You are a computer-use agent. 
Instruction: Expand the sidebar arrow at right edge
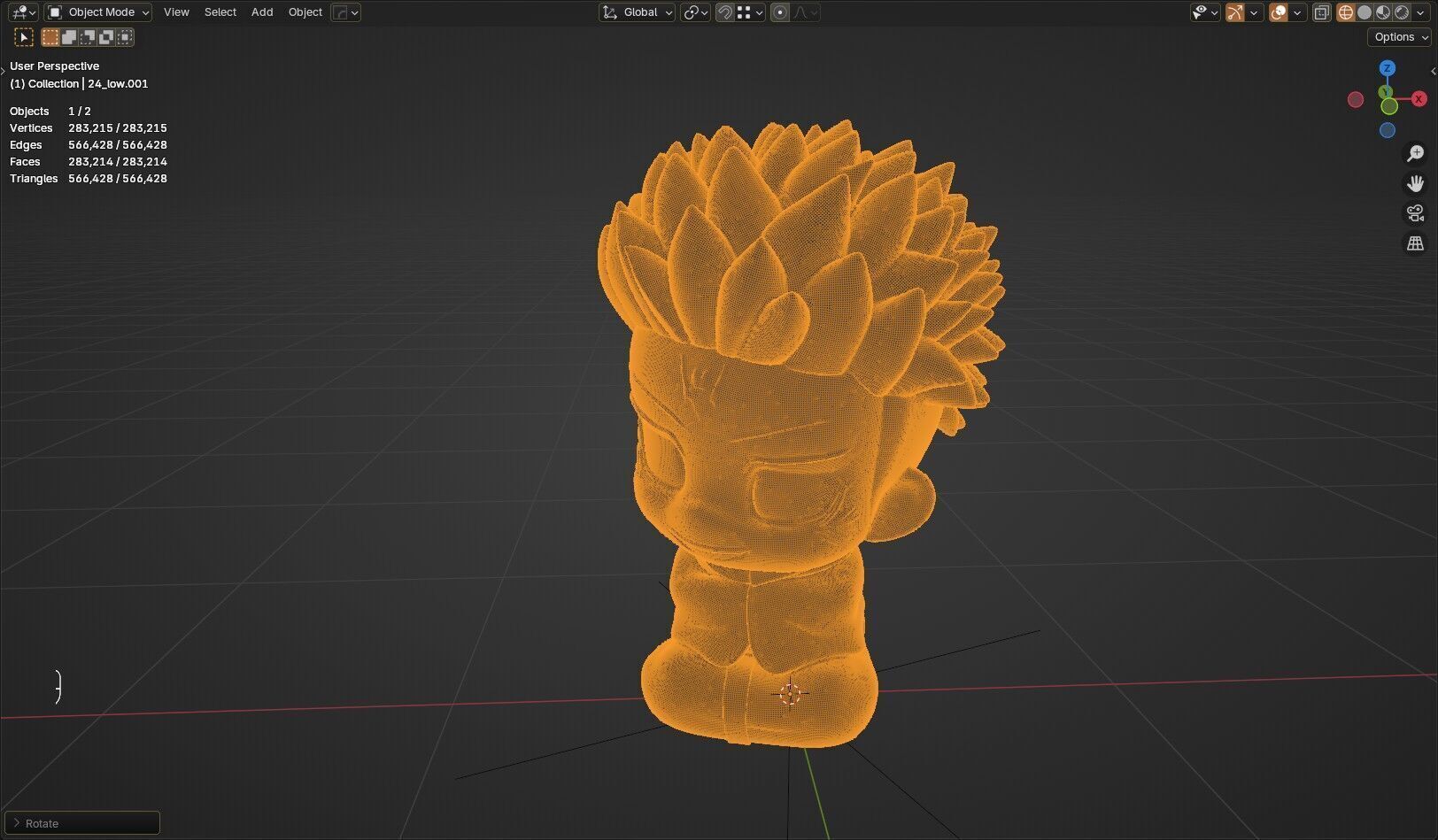tap(1434, 72)
